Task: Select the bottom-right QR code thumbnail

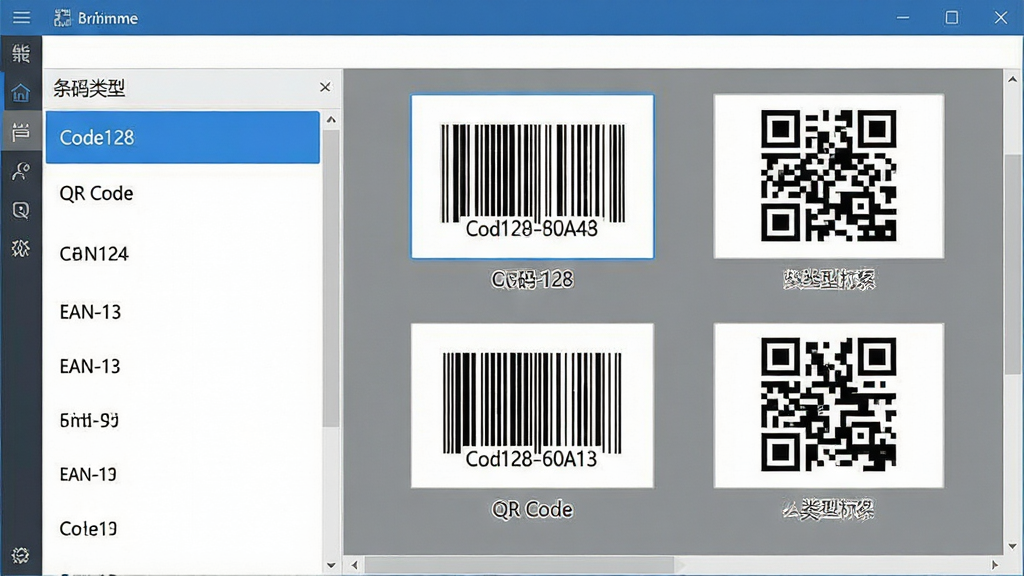Action: pyautogui.click(x=829, y=406)
